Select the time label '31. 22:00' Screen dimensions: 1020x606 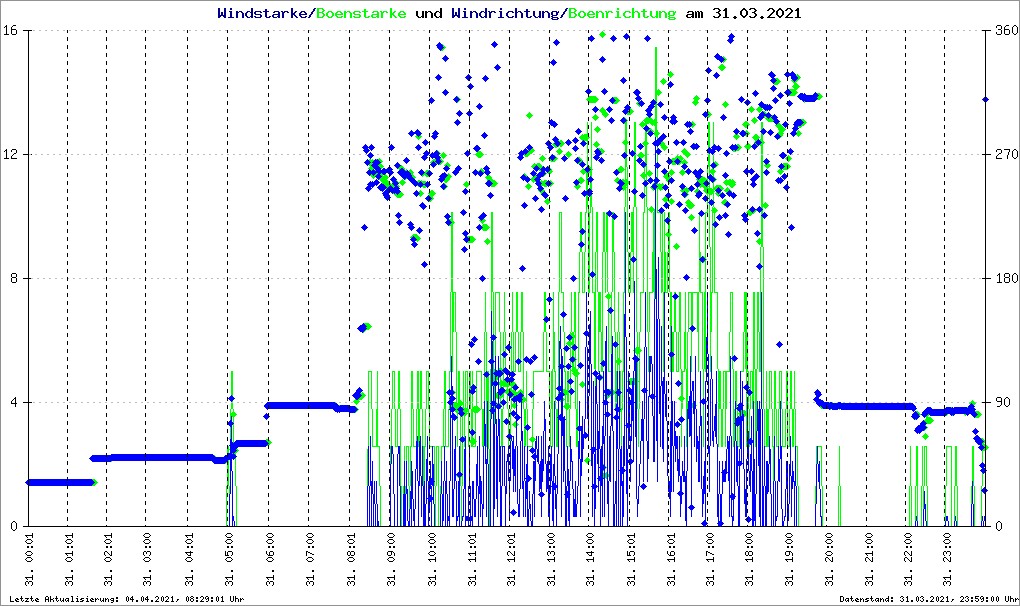click(x=906, y=559)
